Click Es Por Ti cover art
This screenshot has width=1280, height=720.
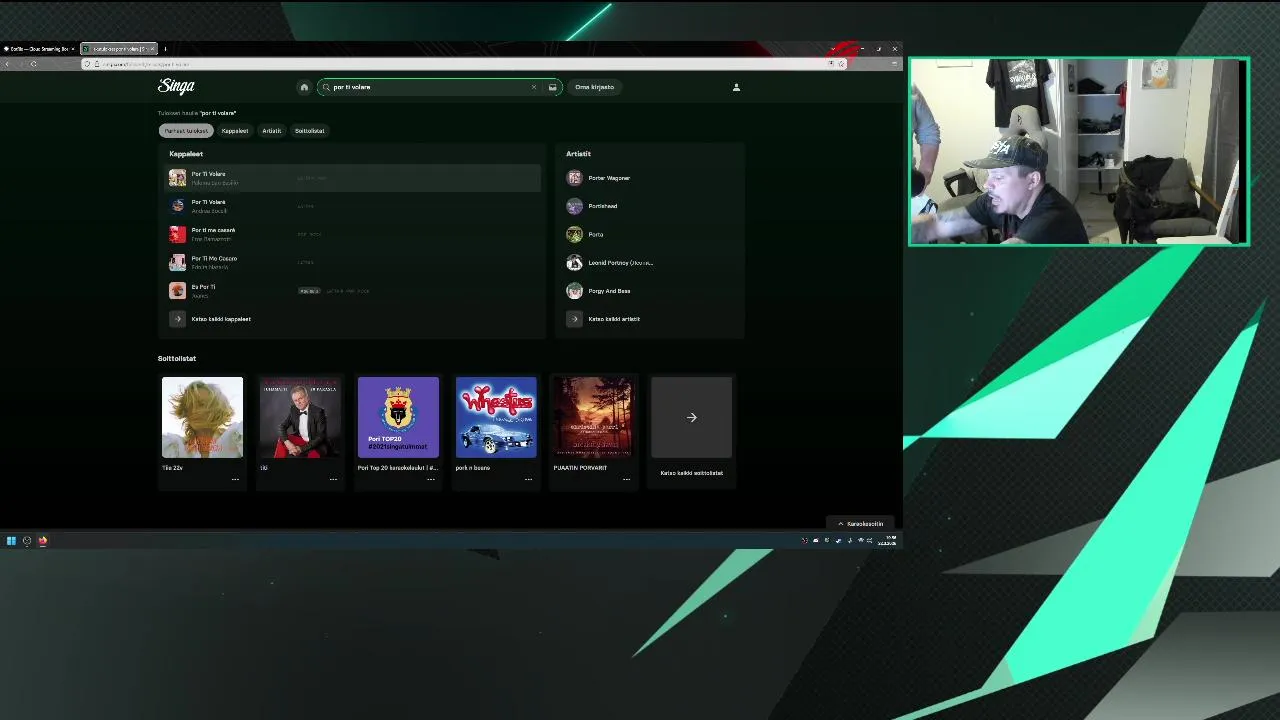point(177,290)
